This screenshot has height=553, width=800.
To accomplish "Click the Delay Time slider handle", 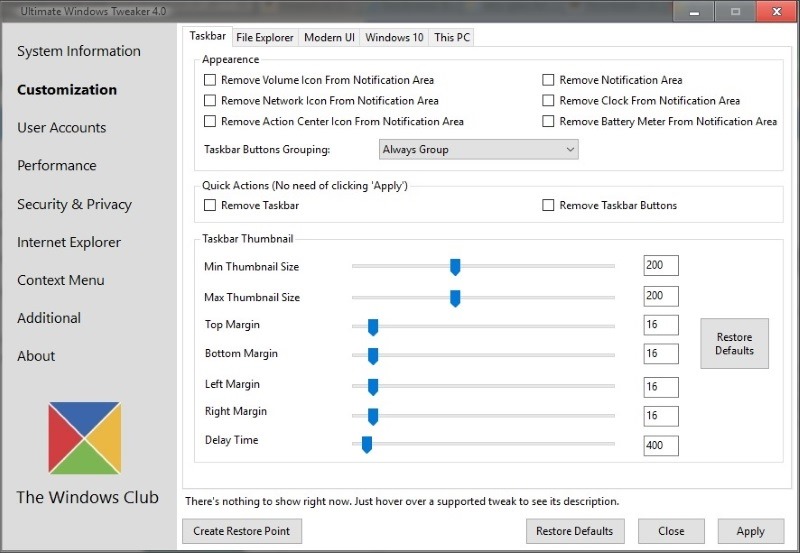I will click(367, 444).
